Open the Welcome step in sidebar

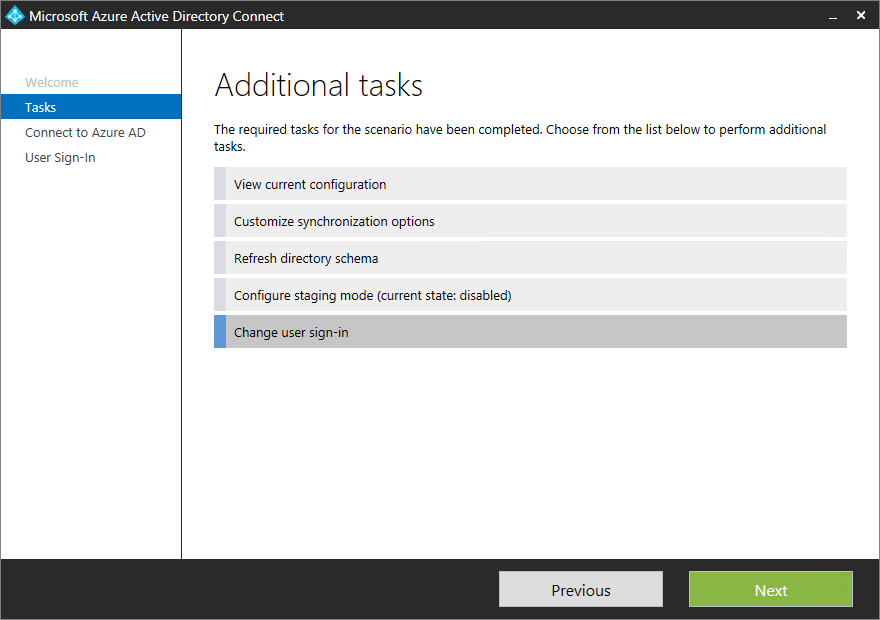point(52,82)
